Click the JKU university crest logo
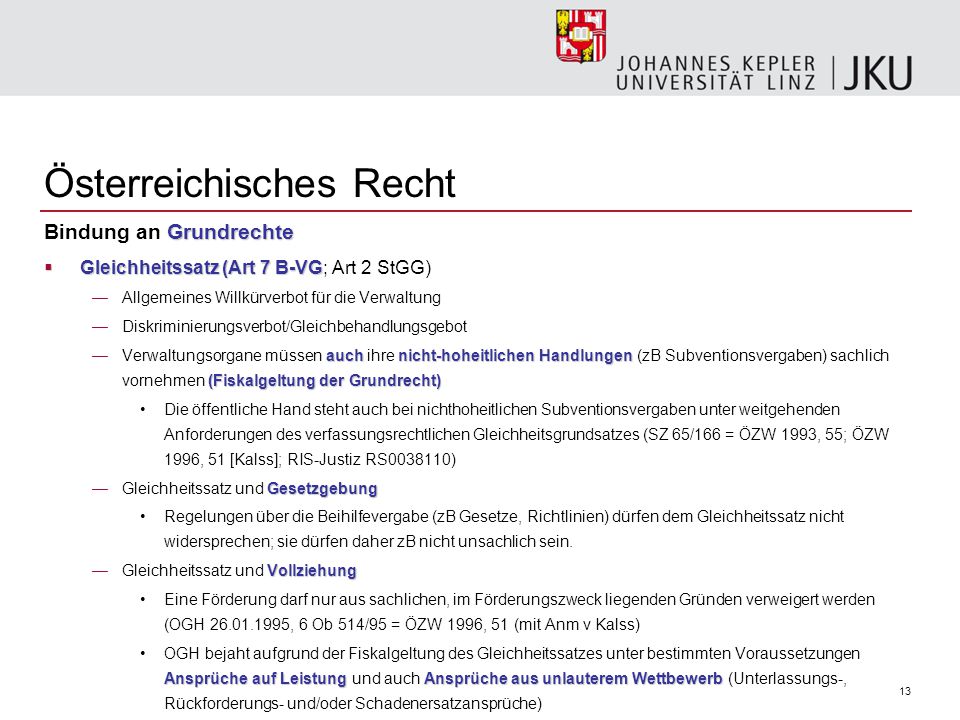The image size is (960, 720). tap(581, 36)
